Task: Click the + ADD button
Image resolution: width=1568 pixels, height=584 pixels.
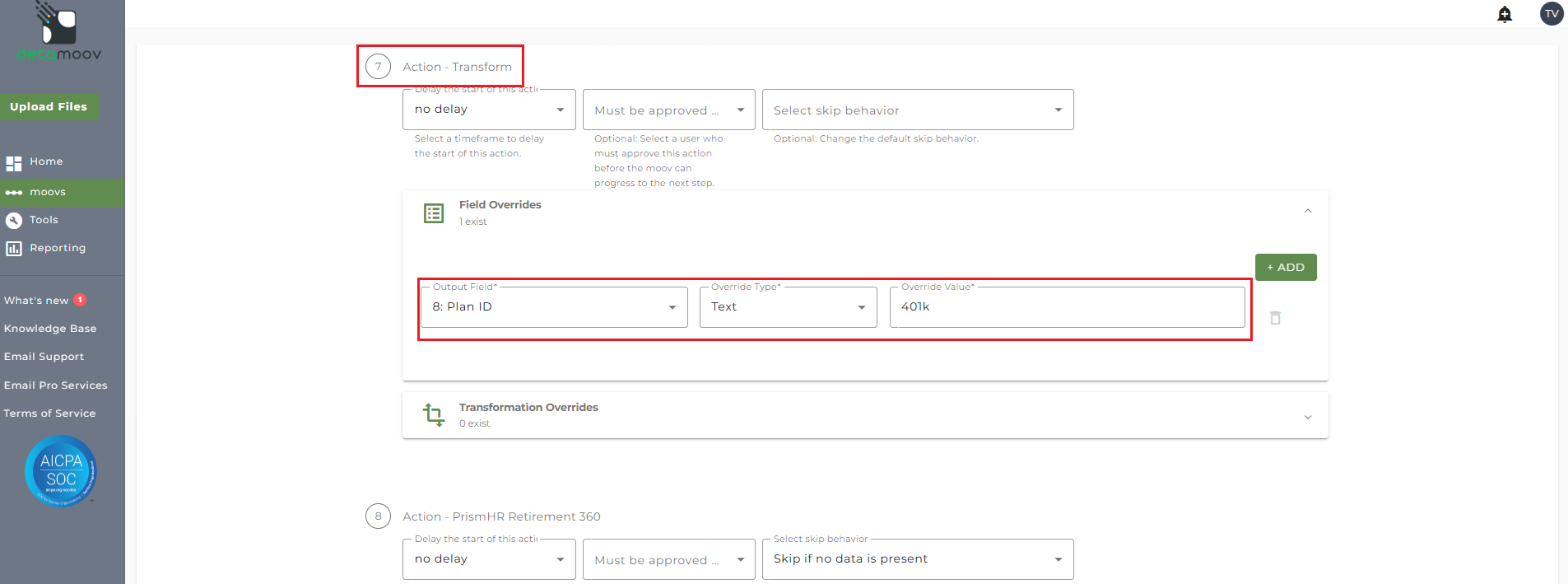Action: [x=1285, y=268]
